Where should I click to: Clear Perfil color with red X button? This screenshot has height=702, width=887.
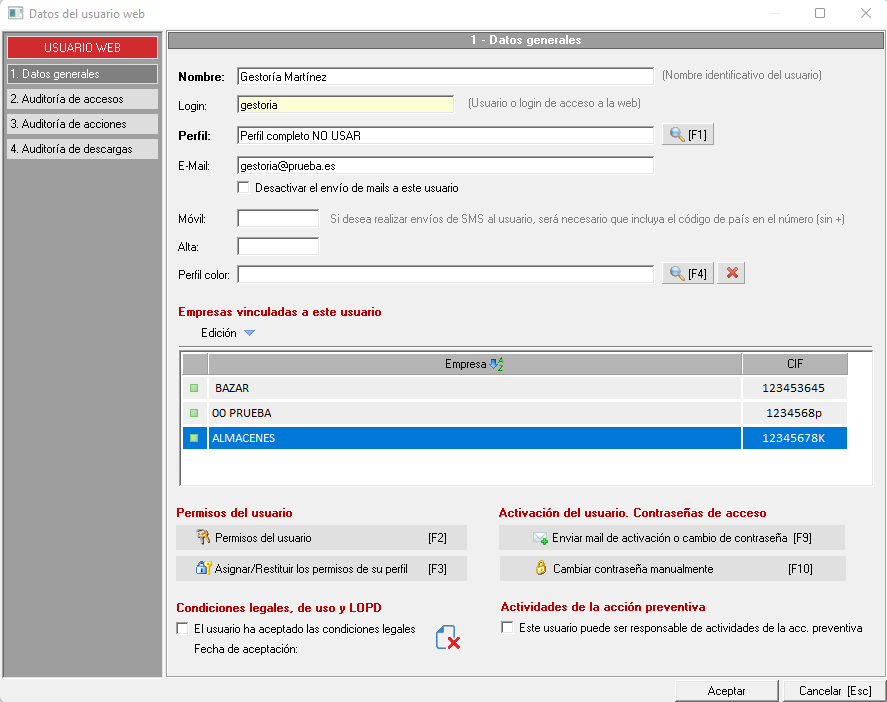coord(731,274)
